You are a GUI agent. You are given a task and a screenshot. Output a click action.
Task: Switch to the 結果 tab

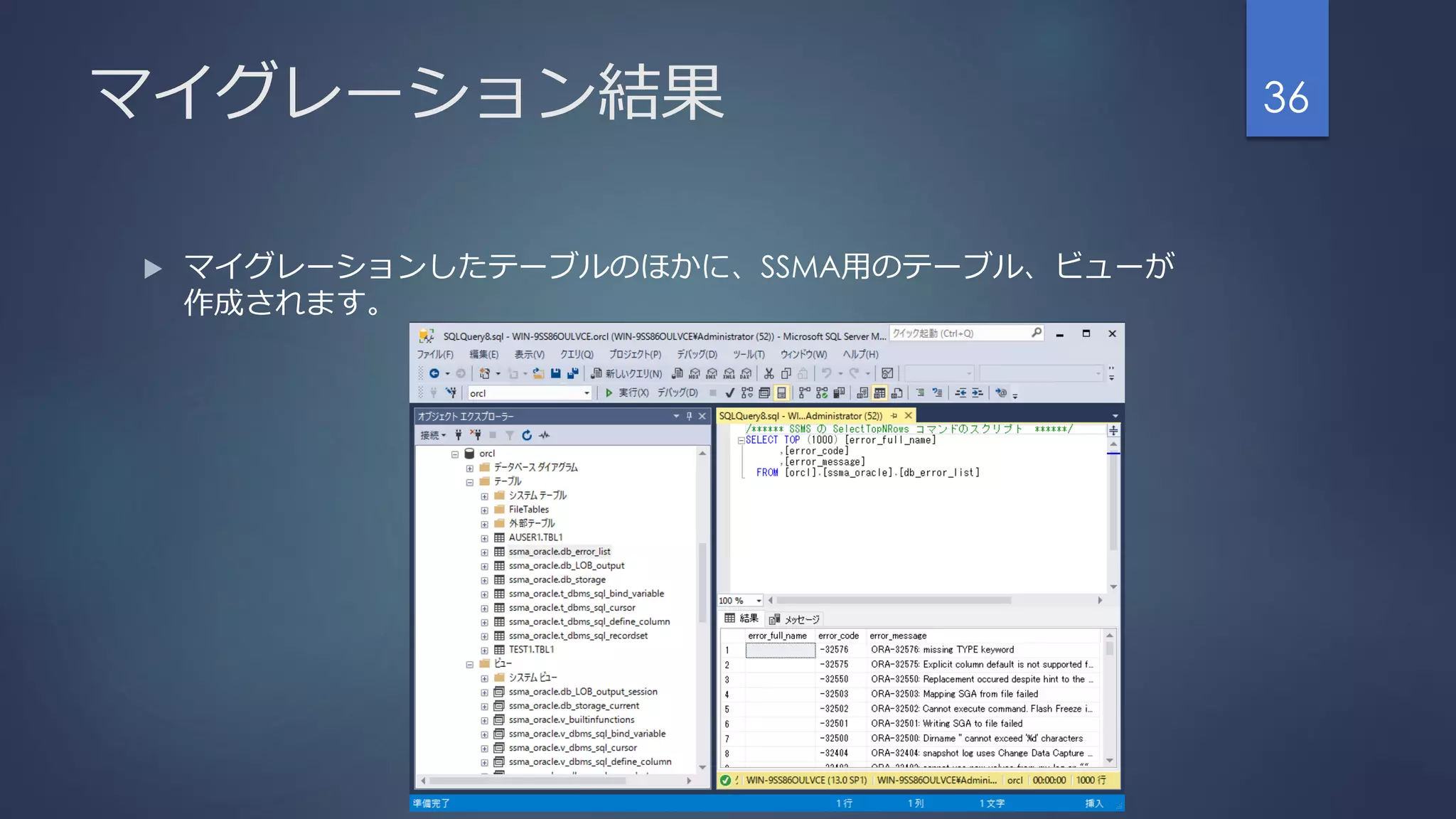point(742,619)
